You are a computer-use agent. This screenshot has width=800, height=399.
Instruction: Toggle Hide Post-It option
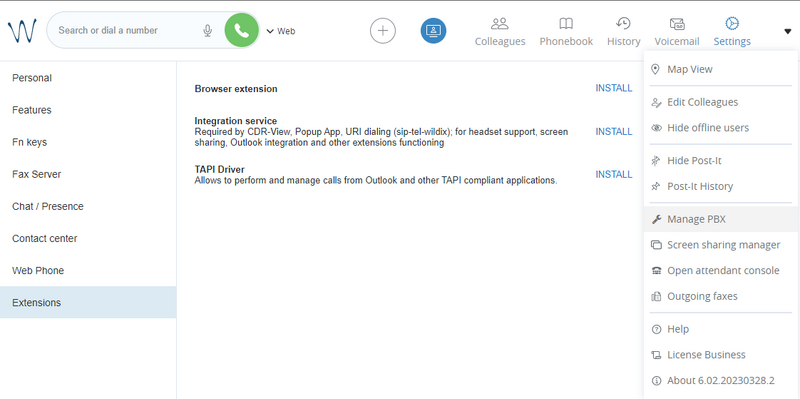pos(720,161)
